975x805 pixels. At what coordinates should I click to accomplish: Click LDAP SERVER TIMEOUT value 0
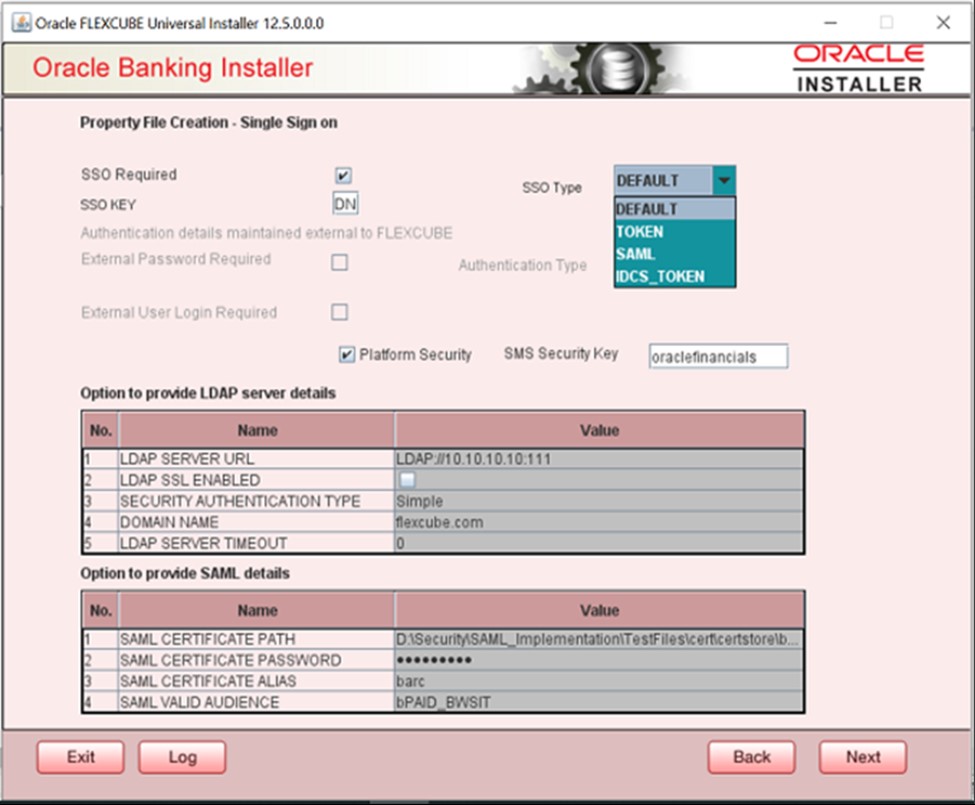point(599,543)
